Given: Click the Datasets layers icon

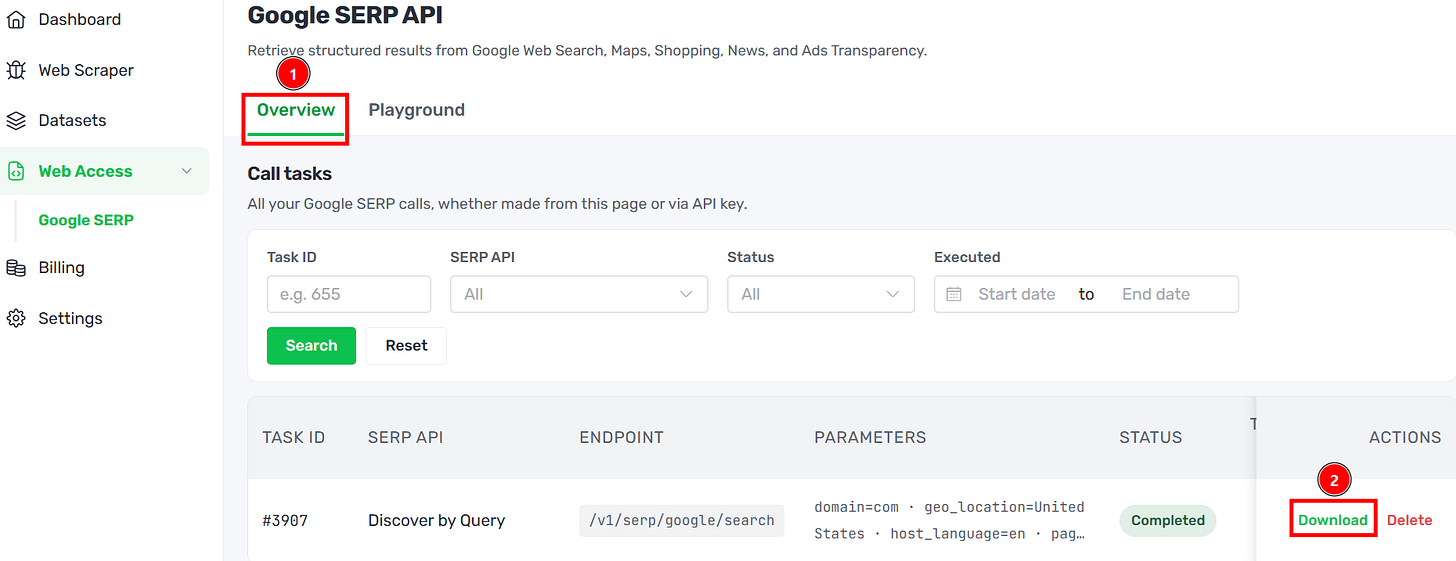Looking at the screenshot, I should (x=16, y=120).
